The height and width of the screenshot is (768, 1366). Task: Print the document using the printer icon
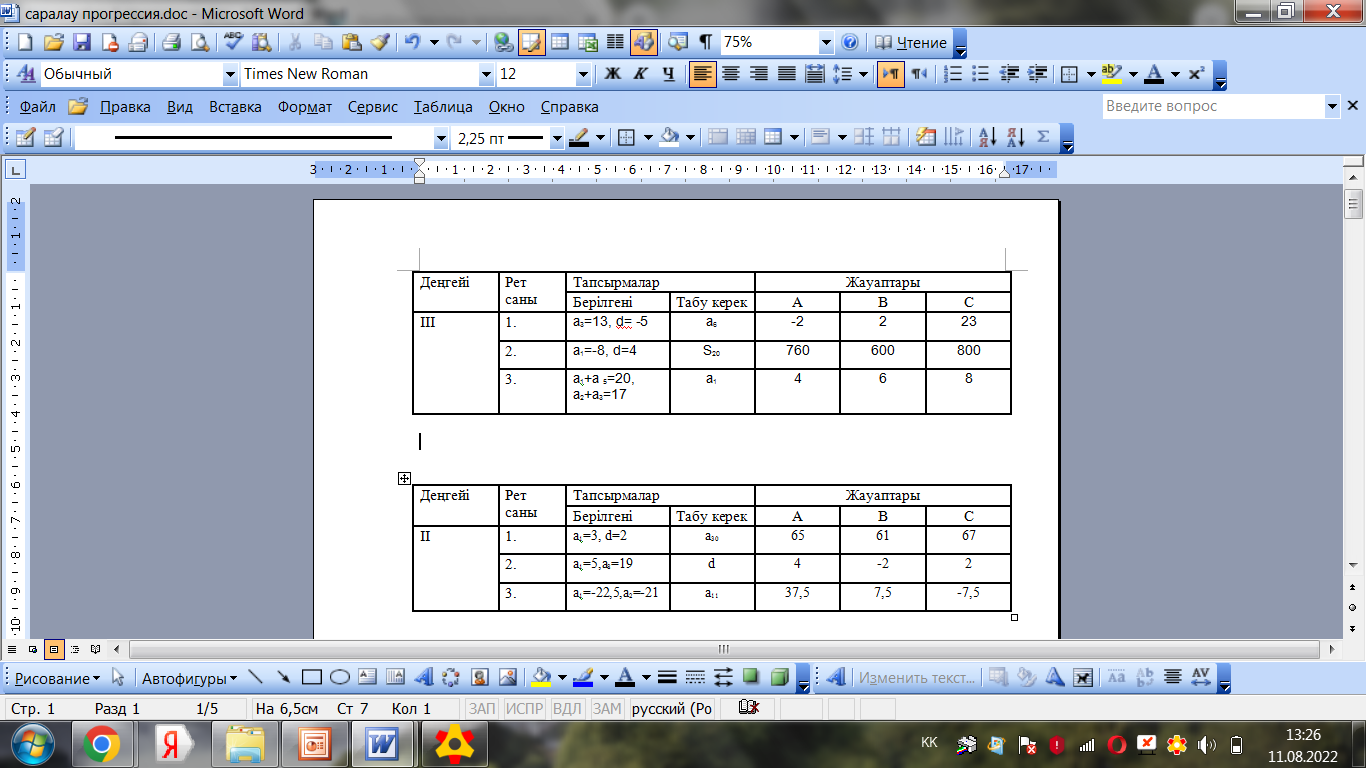point(171,43)
